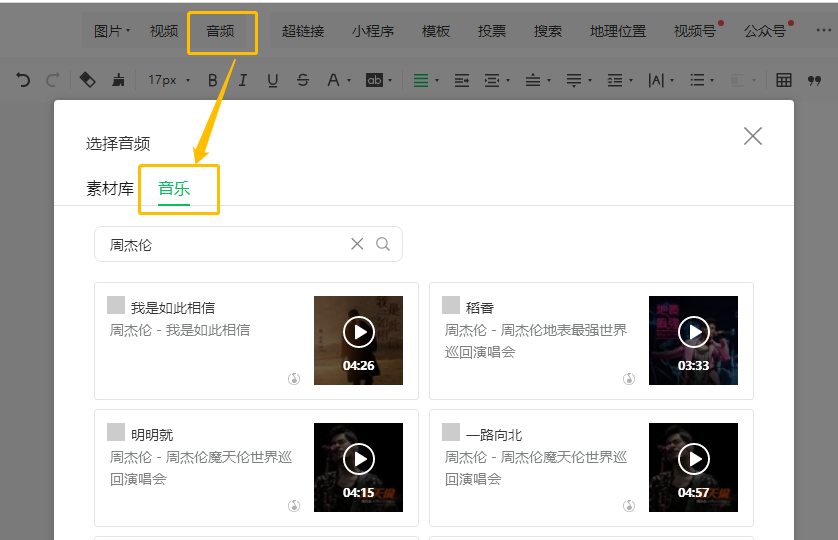Screen dimensions: 838x540
Task: Open the 搜索 insert option
Action: point(548,31)
